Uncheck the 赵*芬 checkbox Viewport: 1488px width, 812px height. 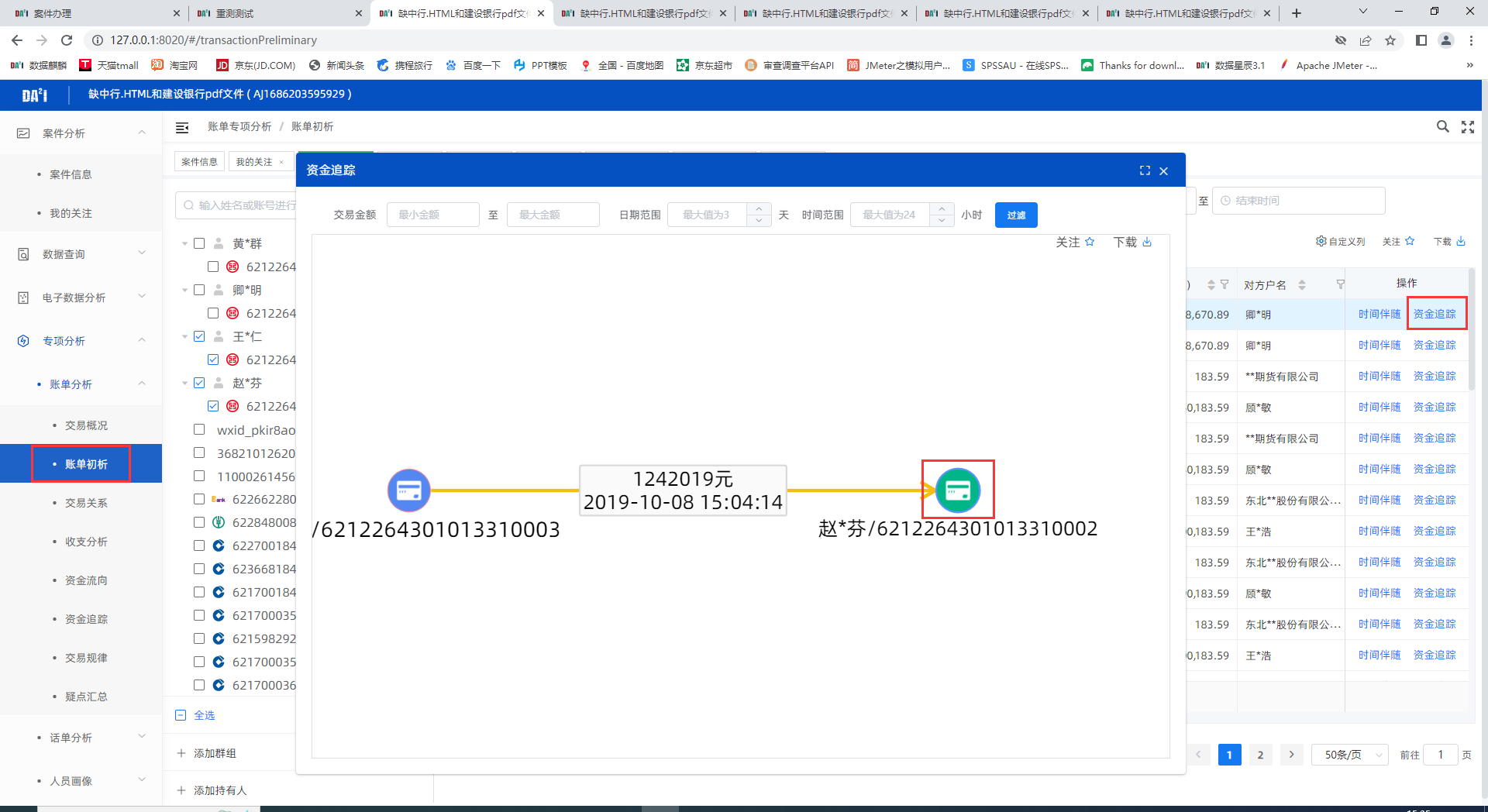click(x=199, y=383)
